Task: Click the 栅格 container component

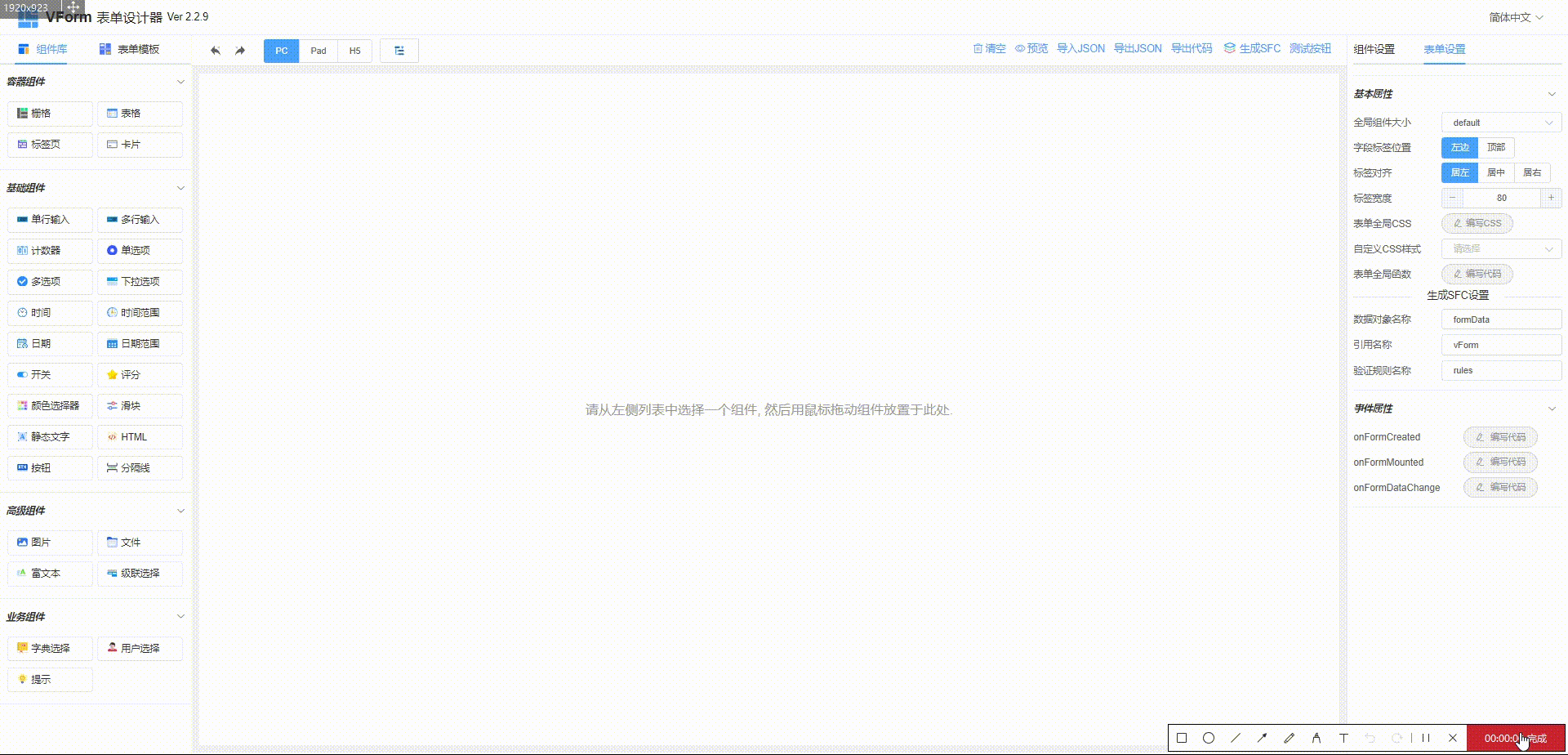Action: 49,113
